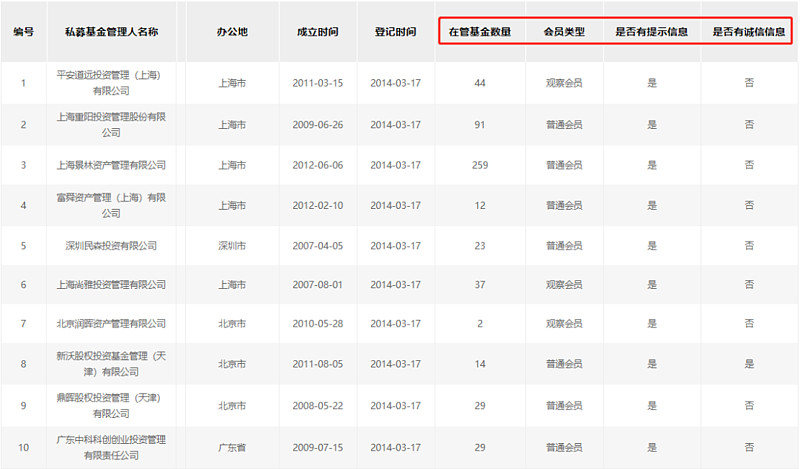This screenshot has height=469, width=800.
Task: Click 2014-03-17 registration date in row 1
Action: point(395,83)
